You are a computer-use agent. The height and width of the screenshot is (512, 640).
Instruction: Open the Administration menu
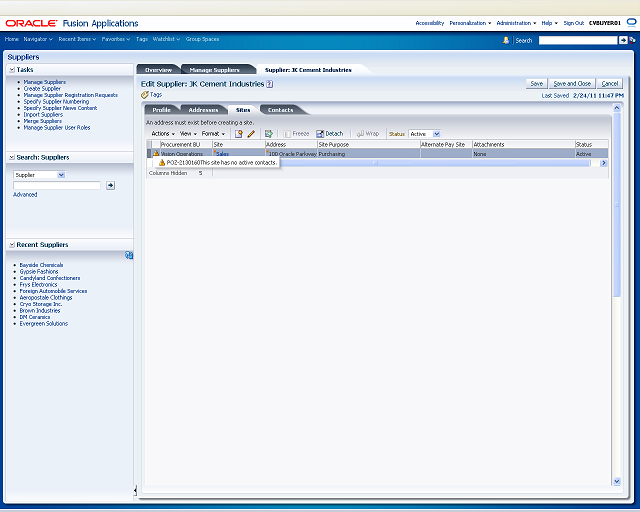tap(516, 23)
